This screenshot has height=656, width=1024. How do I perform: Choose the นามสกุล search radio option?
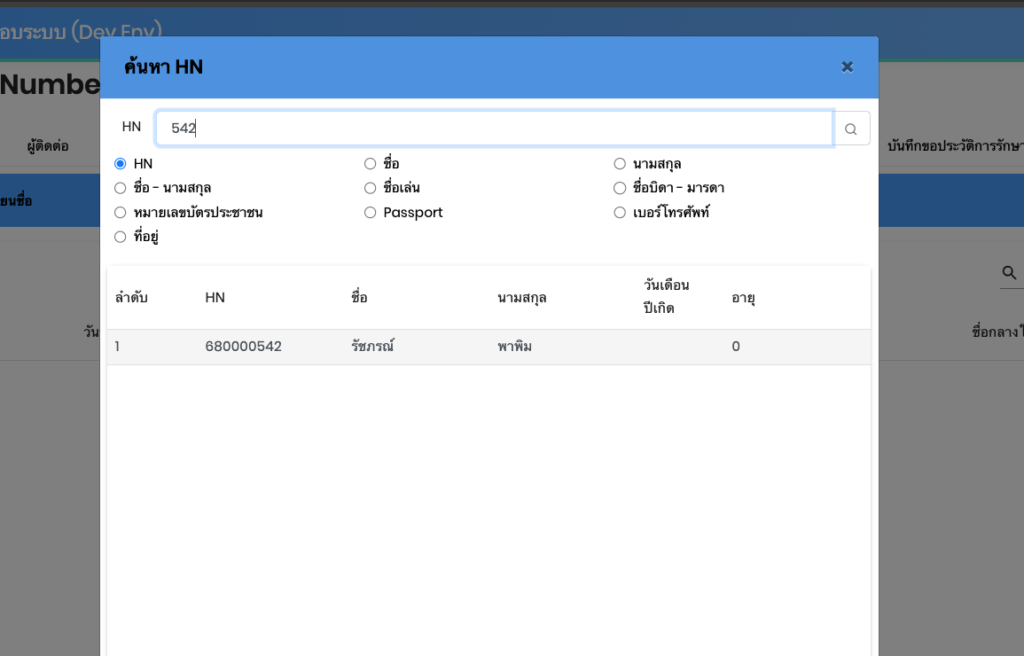(x=620, y=163)
